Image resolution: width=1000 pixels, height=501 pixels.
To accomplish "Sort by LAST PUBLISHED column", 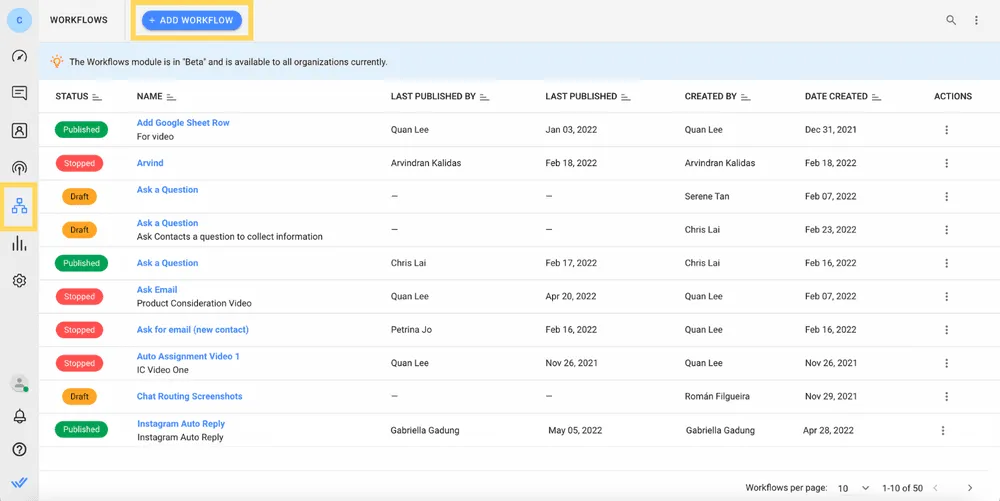I will (x=626, y=97).
